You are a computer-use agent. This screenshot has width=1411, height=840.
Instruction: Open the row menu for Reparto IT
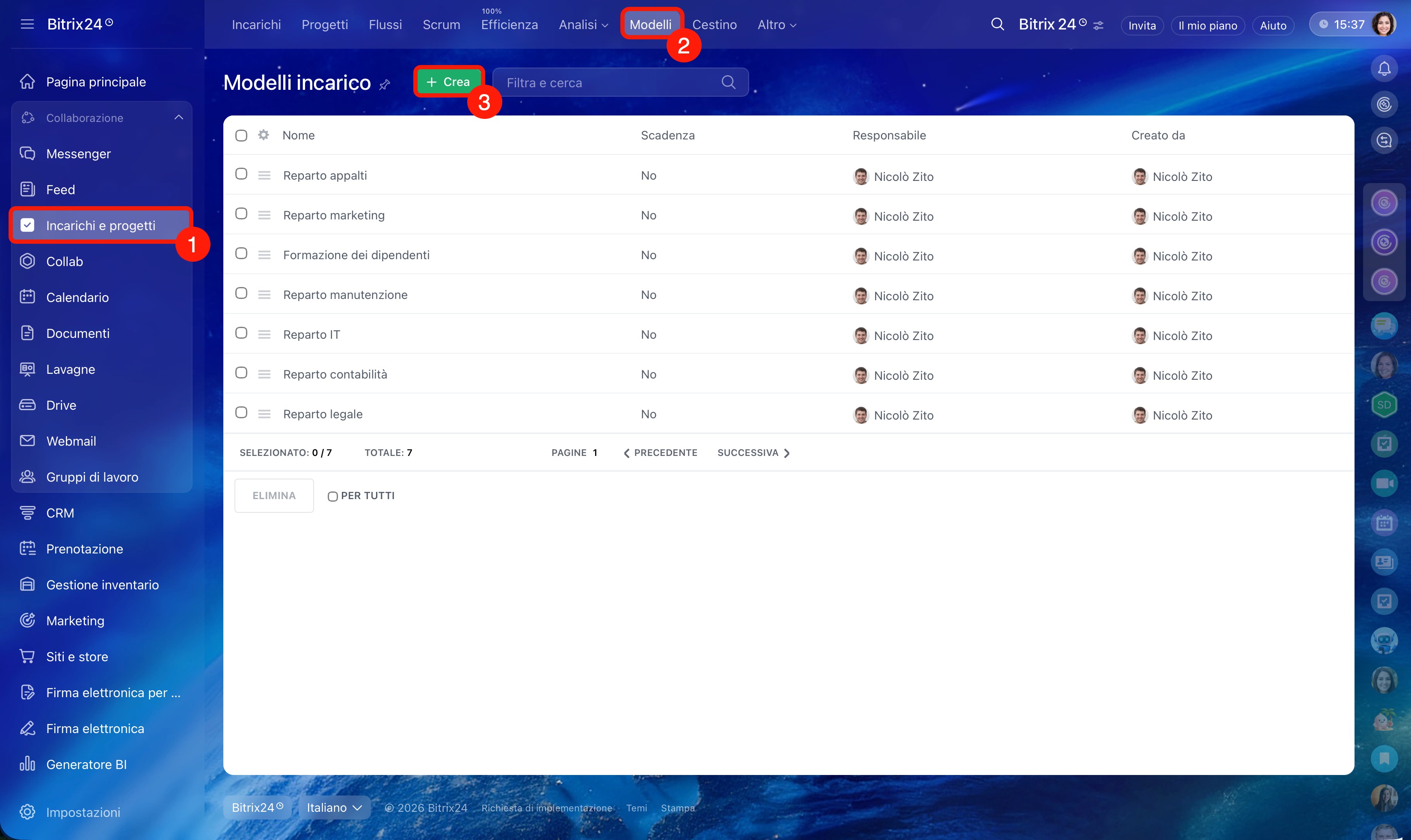pyautogui.click(x=264, y=334)
